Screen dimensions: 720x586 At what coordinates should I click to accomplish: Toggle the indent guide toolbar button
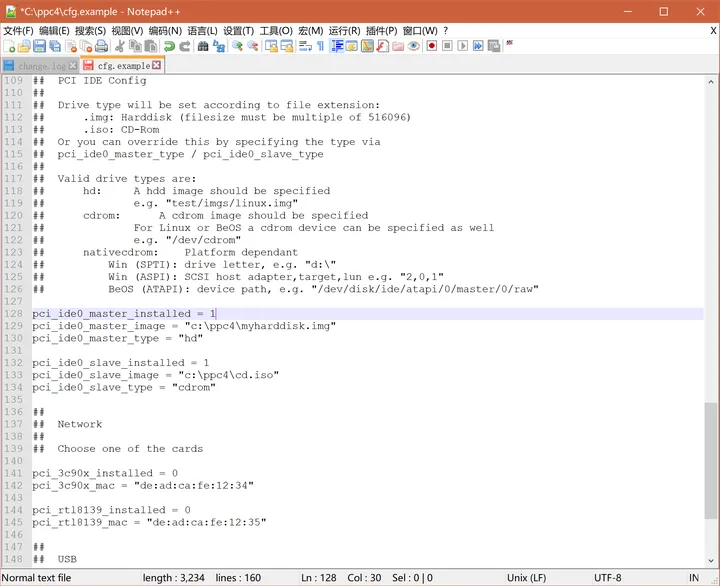337,46
